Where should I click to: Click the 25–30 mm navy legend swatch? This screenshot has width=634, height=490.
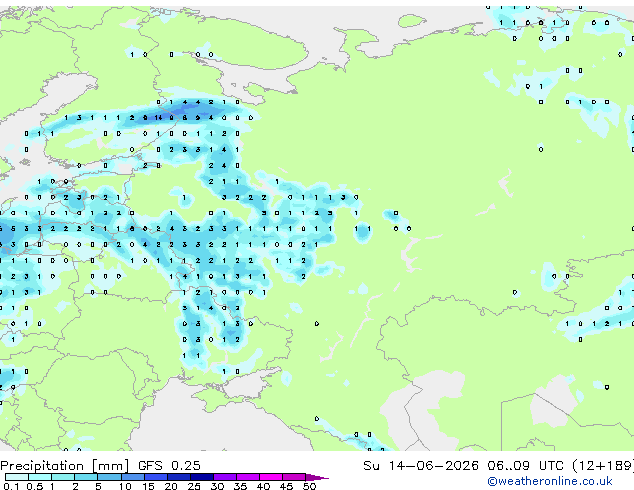pos(202,477)
